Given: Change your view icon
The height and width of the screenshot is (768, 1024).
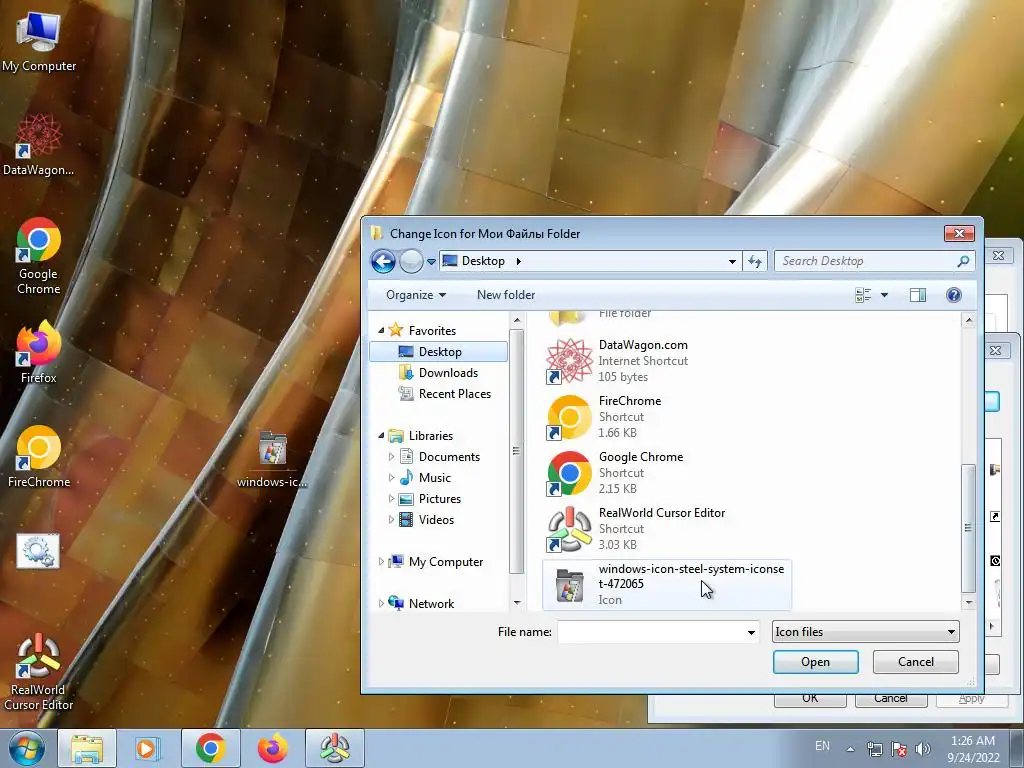Looking at the screenshot, I should click(863, 295).
